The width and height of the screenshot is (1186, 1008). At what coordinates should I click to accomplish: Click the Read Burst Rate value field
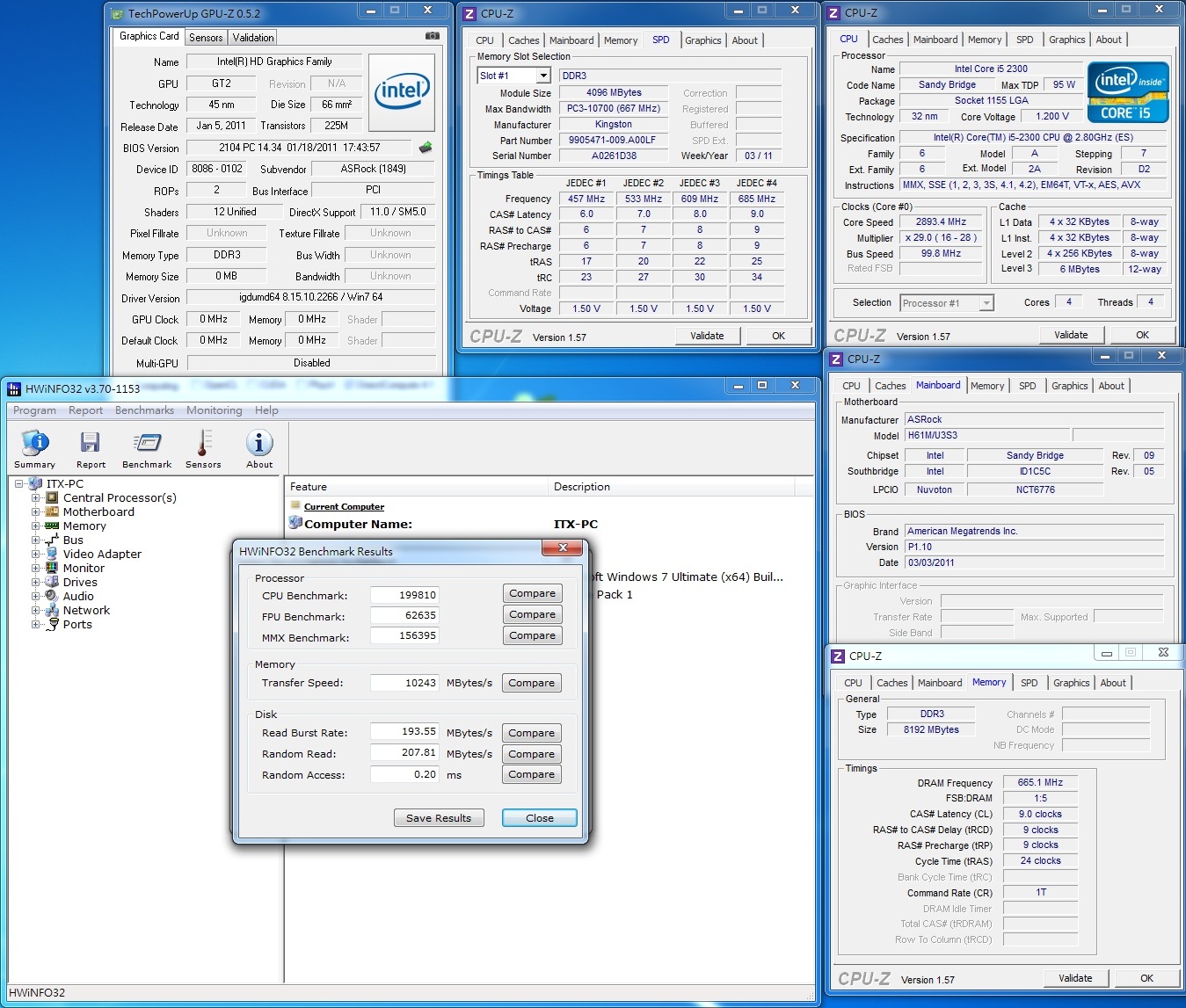pos(404,731)
